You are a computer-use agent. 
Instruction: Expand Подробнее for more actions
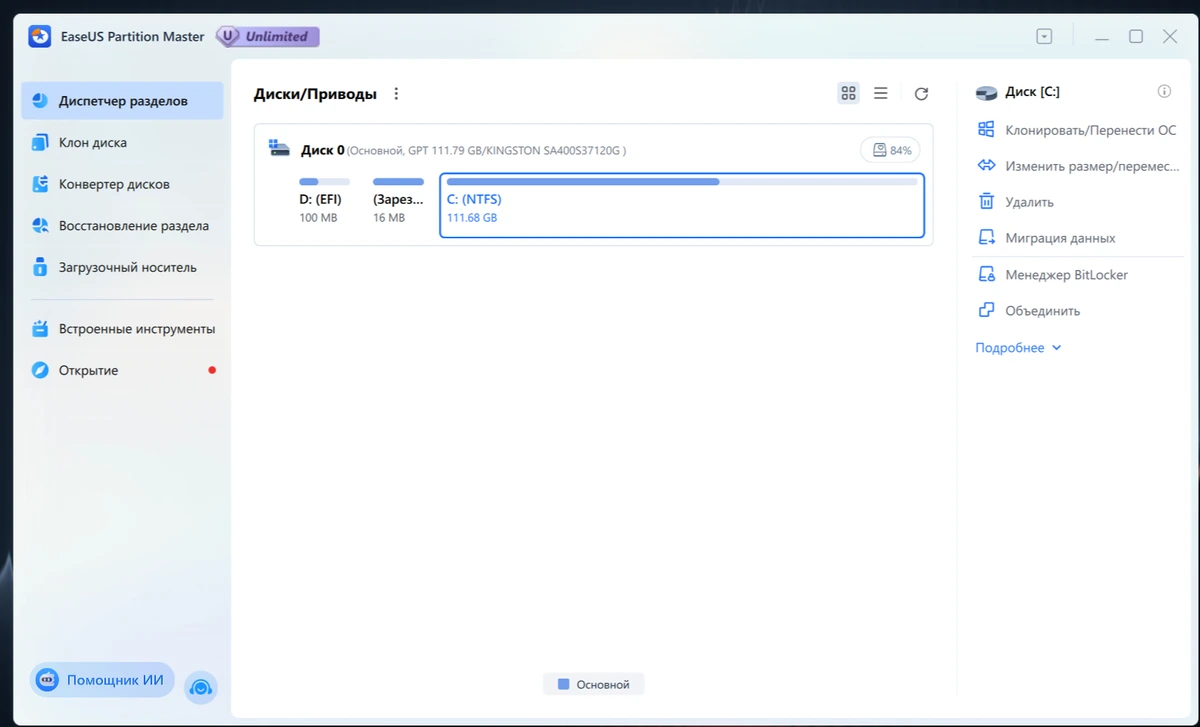1018,348
